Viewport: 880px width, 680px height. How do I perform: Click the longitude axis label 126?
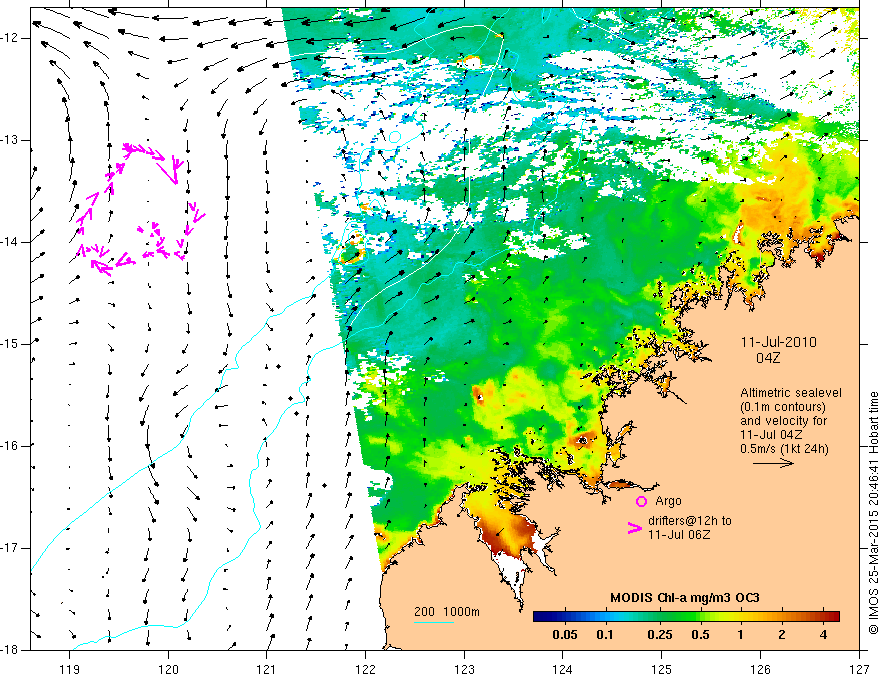pyautogui.click(x=760, y=669)
